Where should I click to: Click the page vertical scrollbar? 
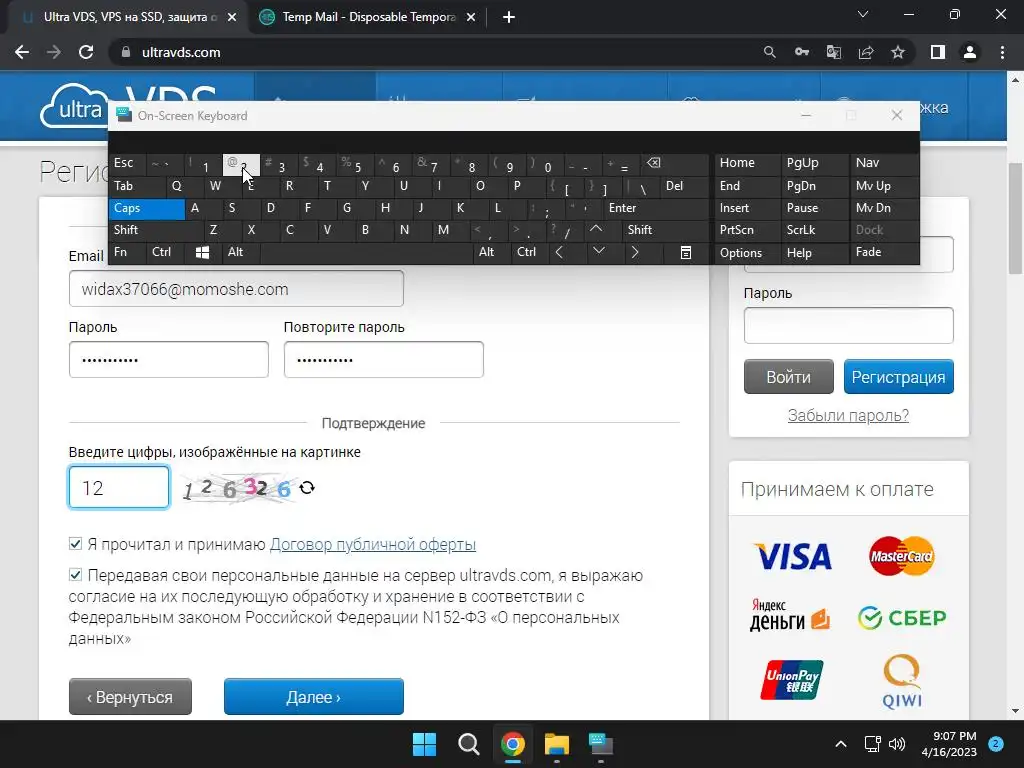coord(1015,219)
